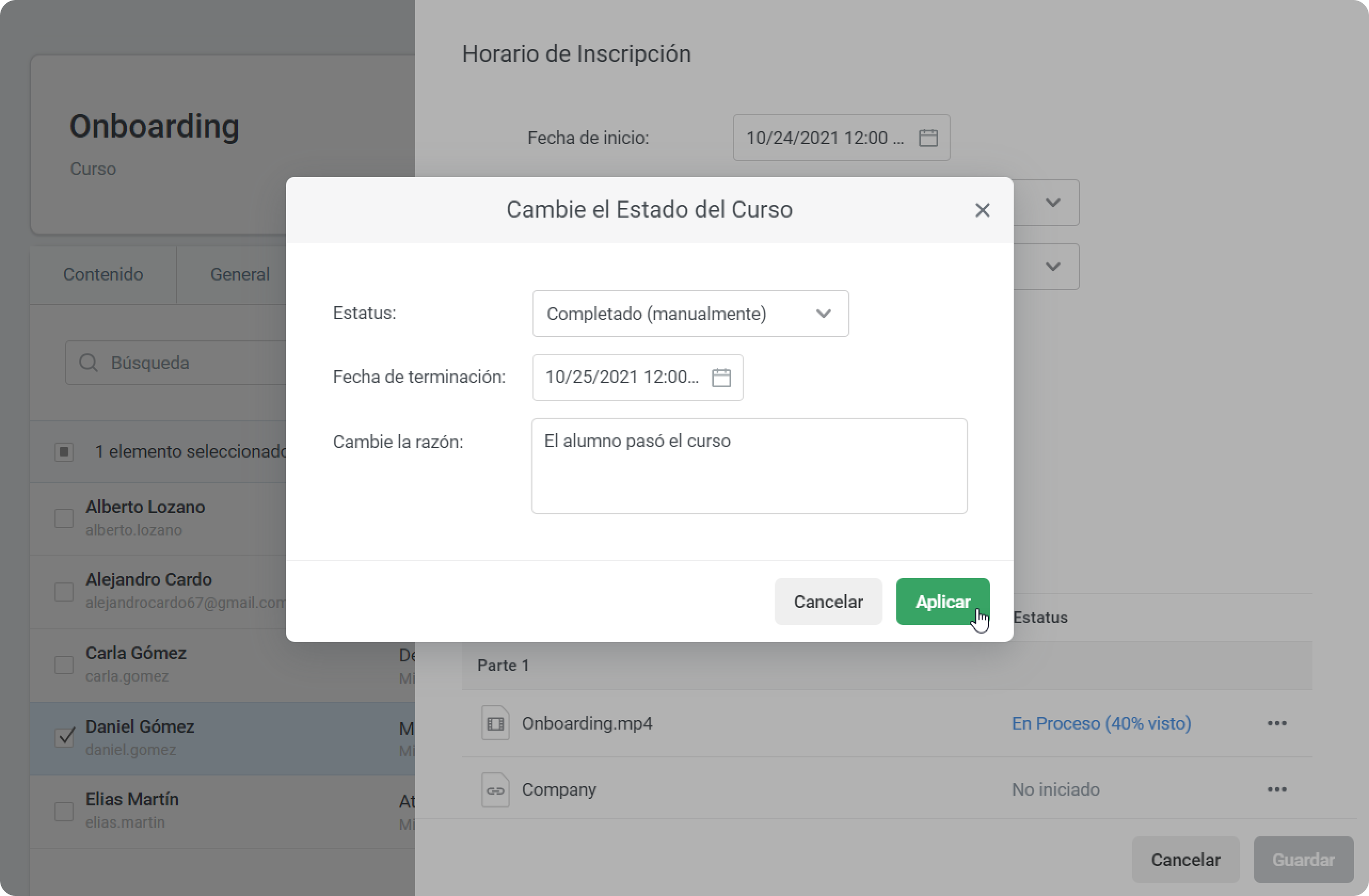Uncheck the Daniel Gómez checkbox
The height and width of the screenshot is (896, 1369).
coord(64,737)
